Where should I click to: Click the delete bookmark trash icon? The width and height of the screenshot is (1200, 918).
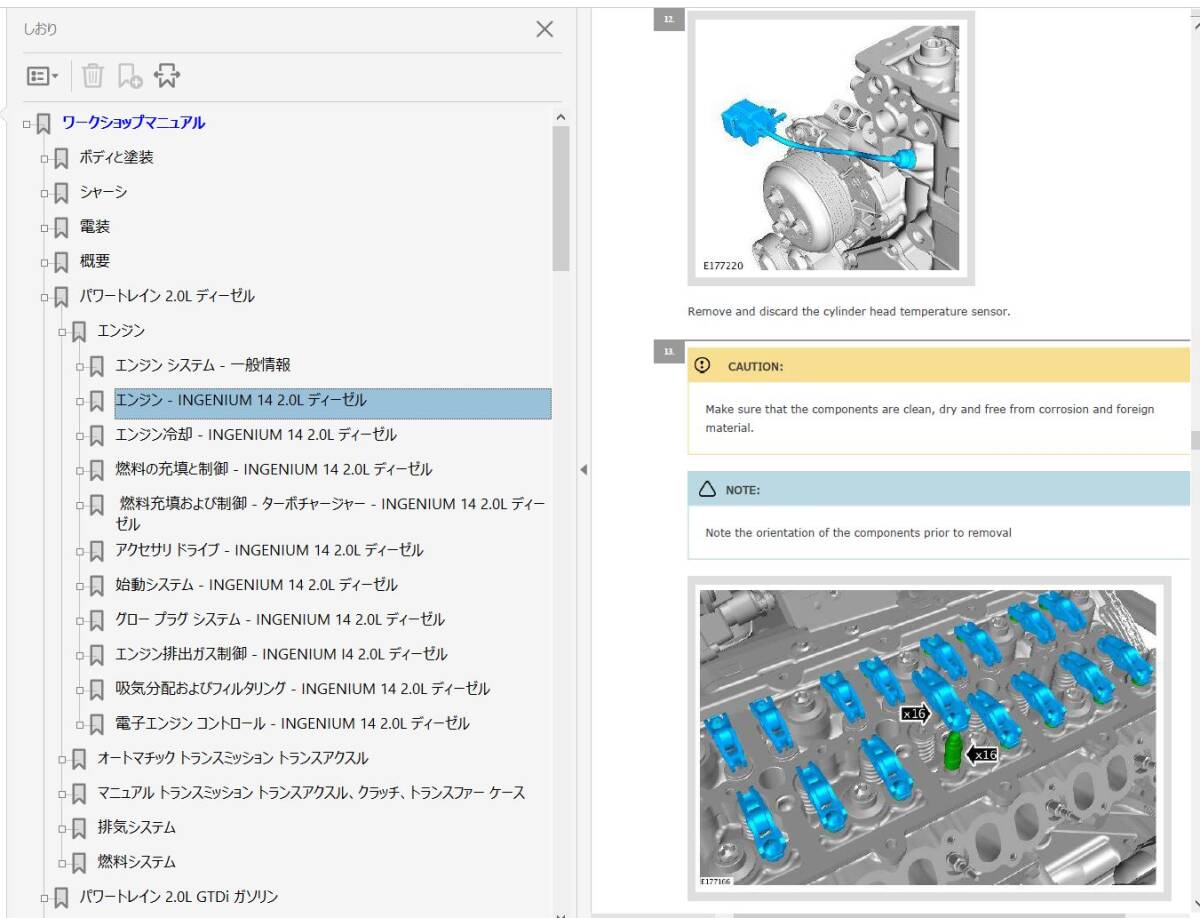pos(92,76)
